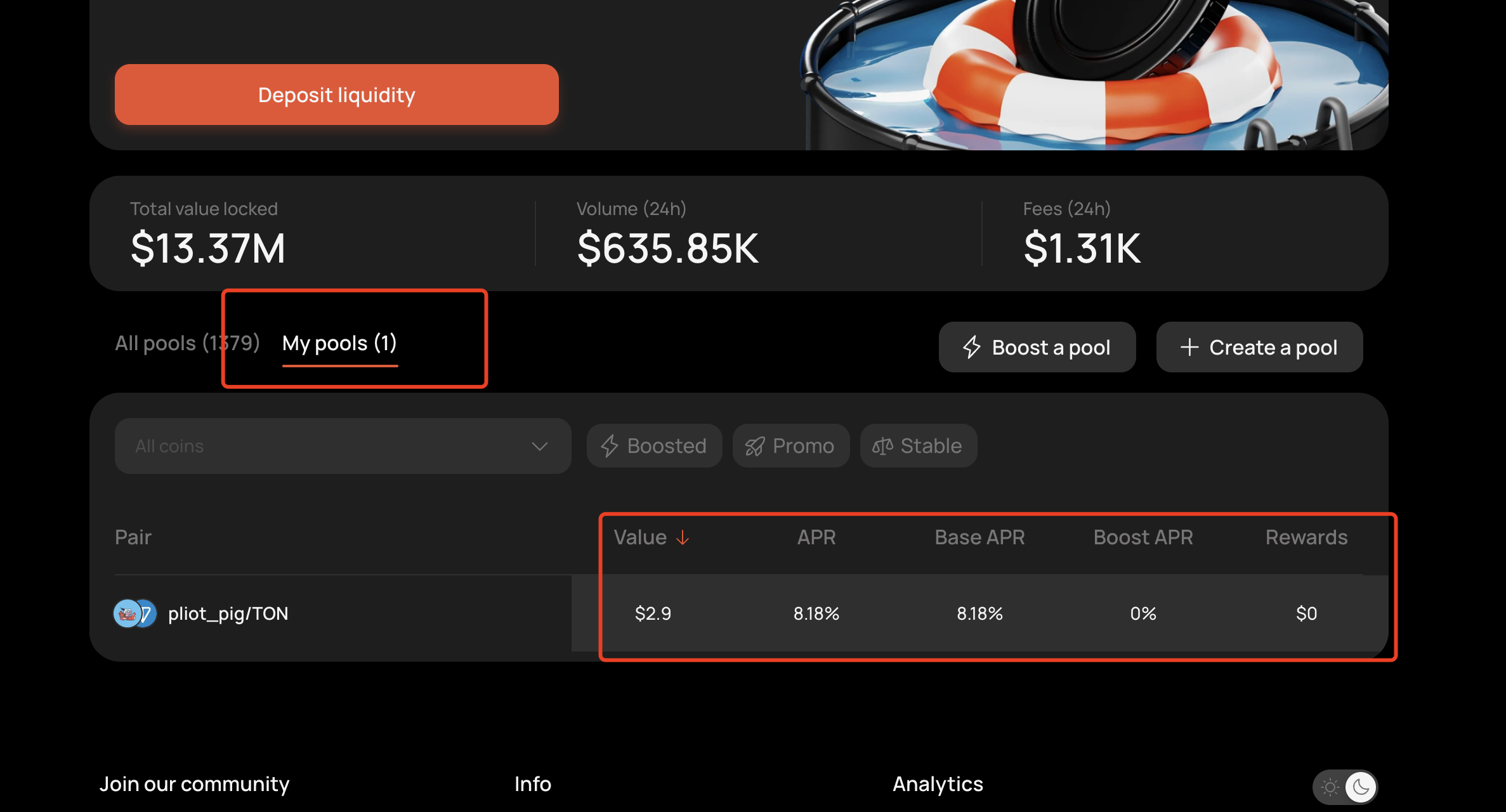Toggle the Stable pools filter
This screenshot has width=1506, height=812.
tap(918, 446)
